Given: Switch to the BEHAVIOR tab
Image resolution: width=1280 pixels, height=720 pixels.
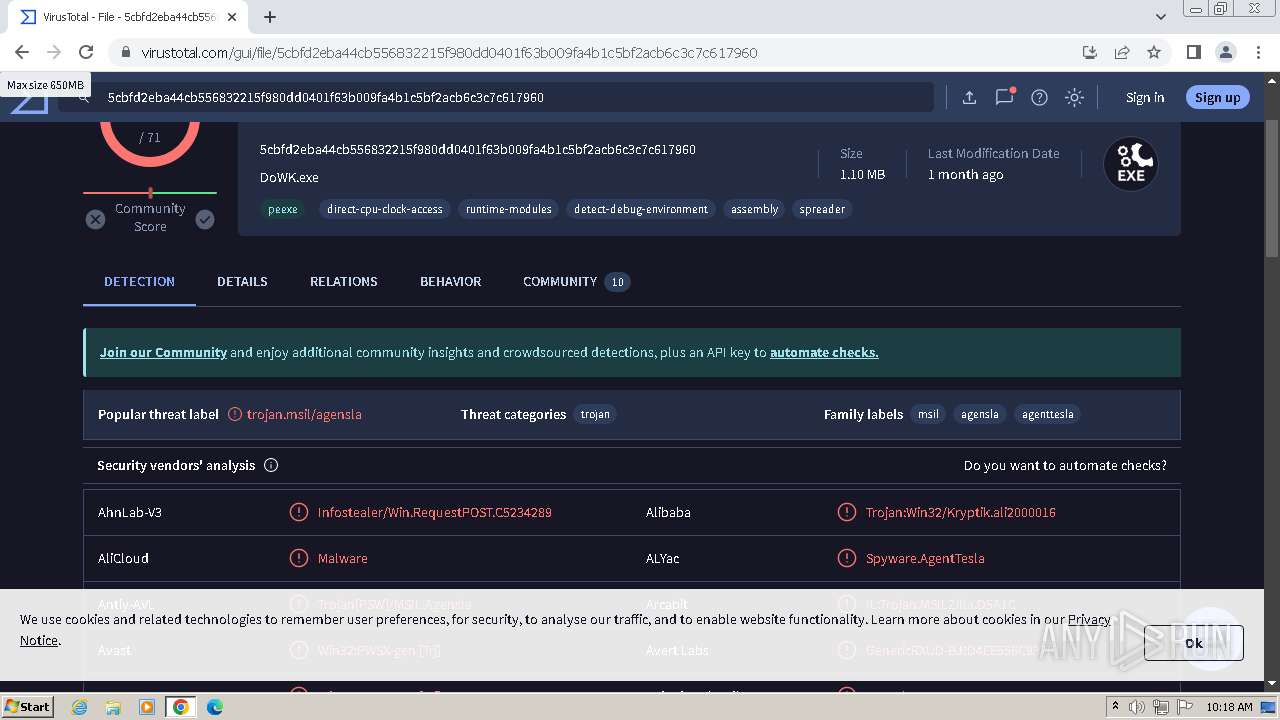Looking at the screenshot, I should pyautogui.click(x=451, y=281).
